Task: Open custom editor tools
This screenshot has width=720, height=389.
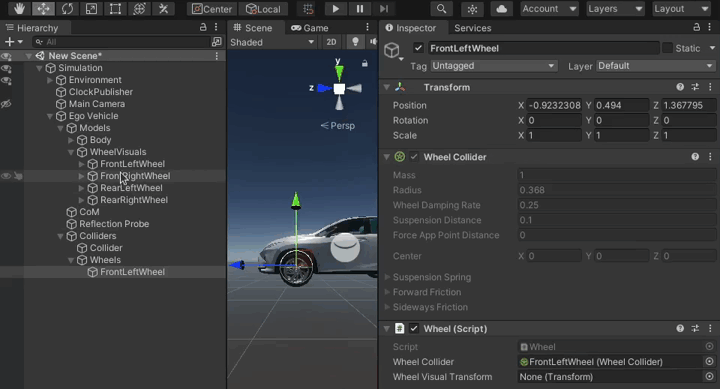Action: click(x=163, y=9)
